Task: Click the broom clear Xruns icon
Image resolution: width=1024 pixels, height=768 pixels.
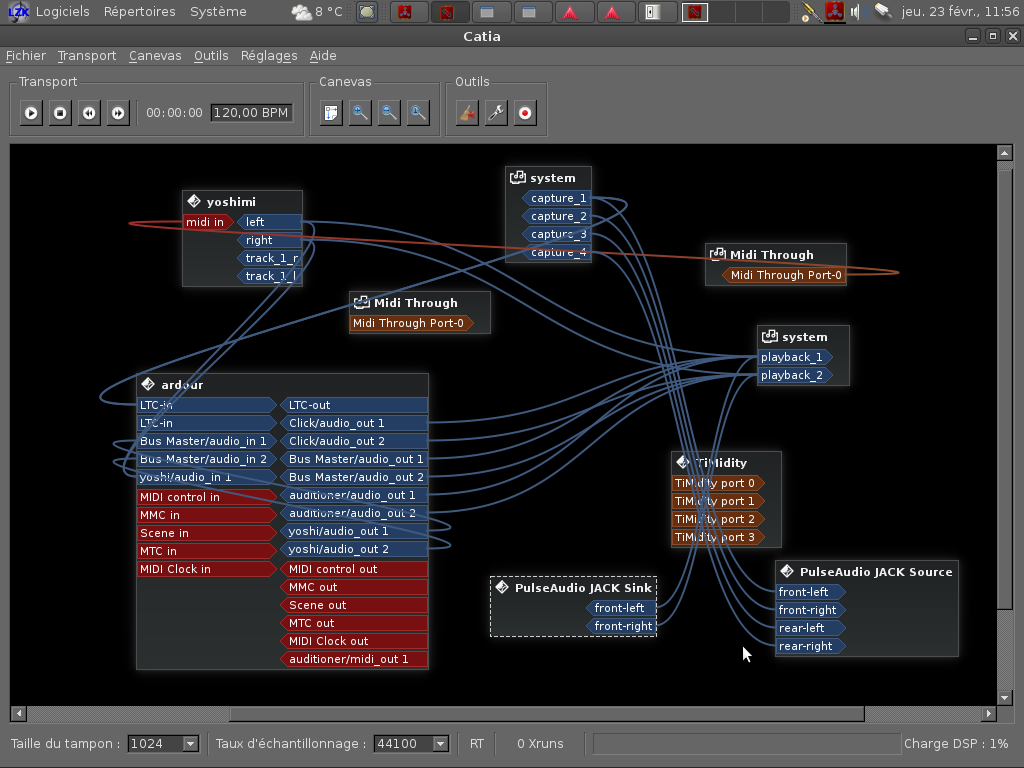Action: 467,113
